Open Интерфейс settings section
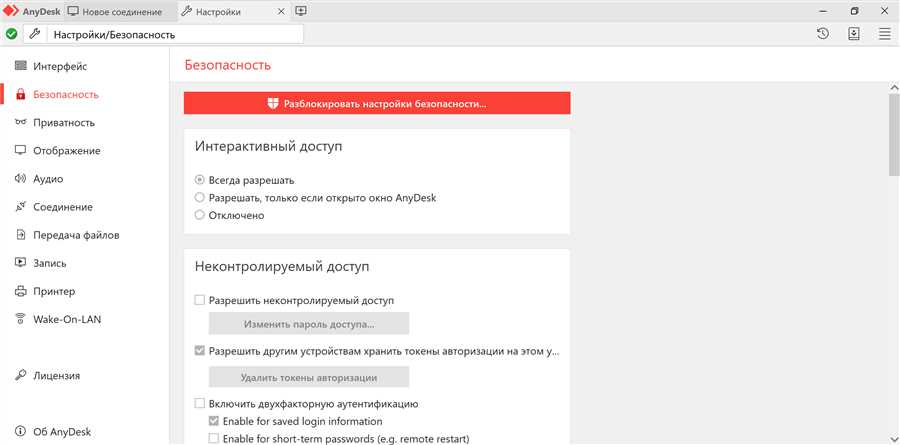The height and width of the screenshot is (445, 900). tap(60, 66)
